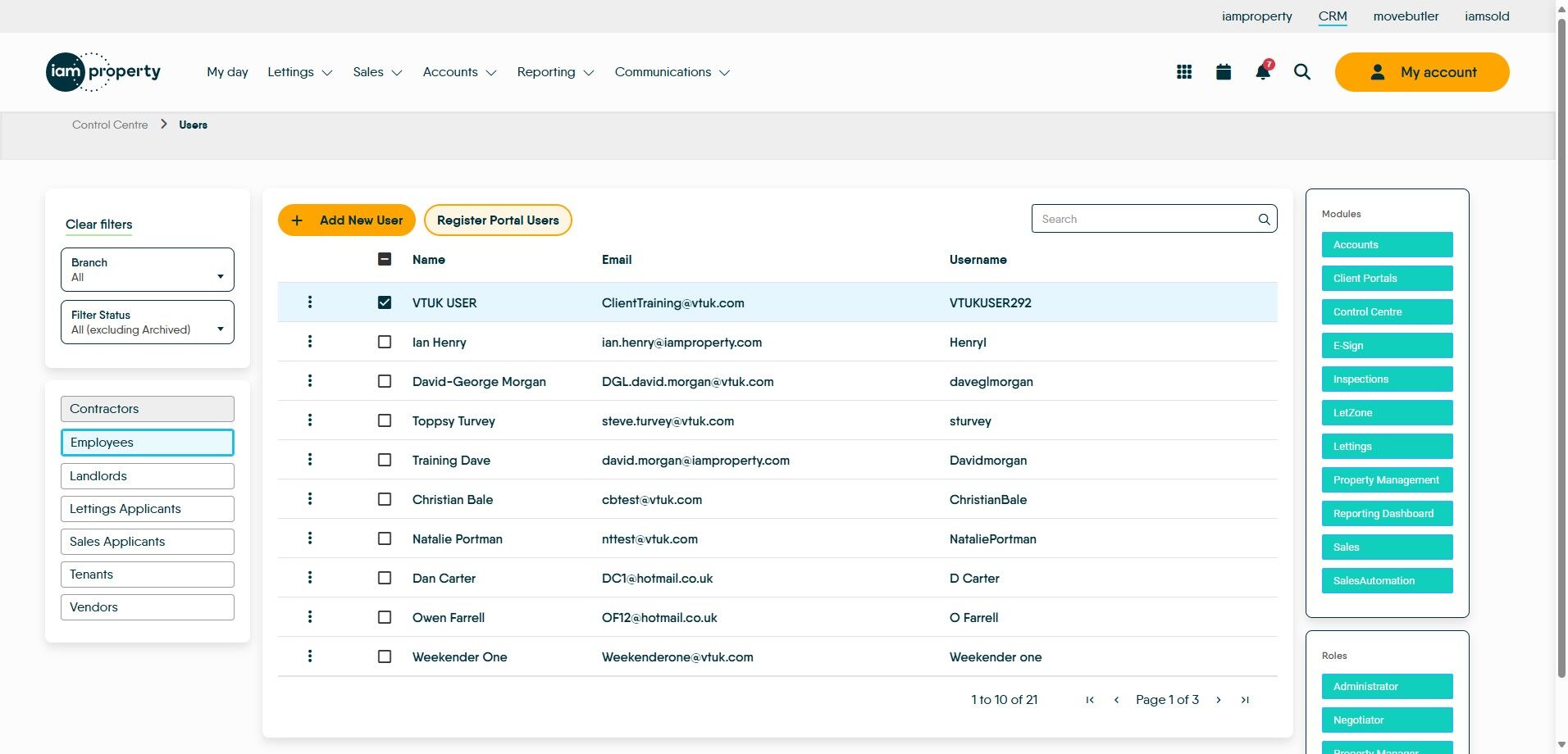
Task: Open the My day menu item
Action: [227, 72]
